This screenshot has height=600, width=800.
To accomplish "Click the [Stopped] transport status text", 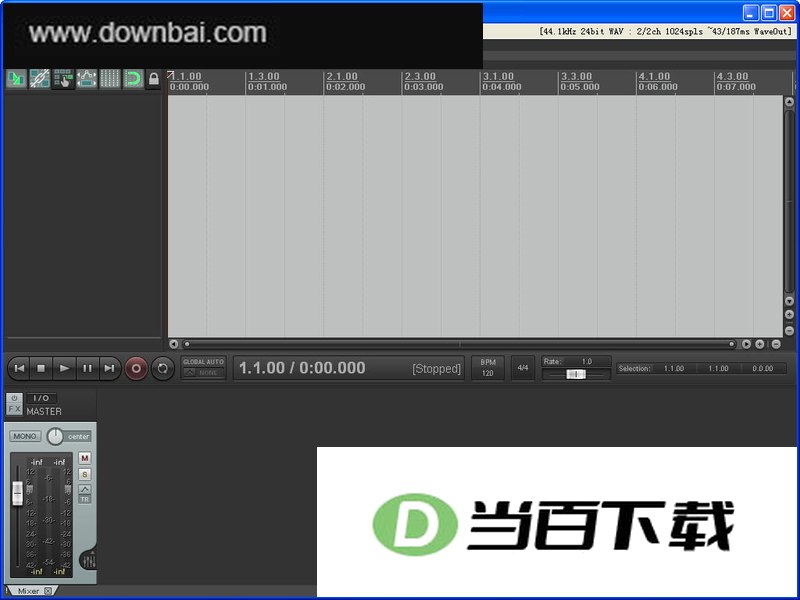I will pos(436,369).
